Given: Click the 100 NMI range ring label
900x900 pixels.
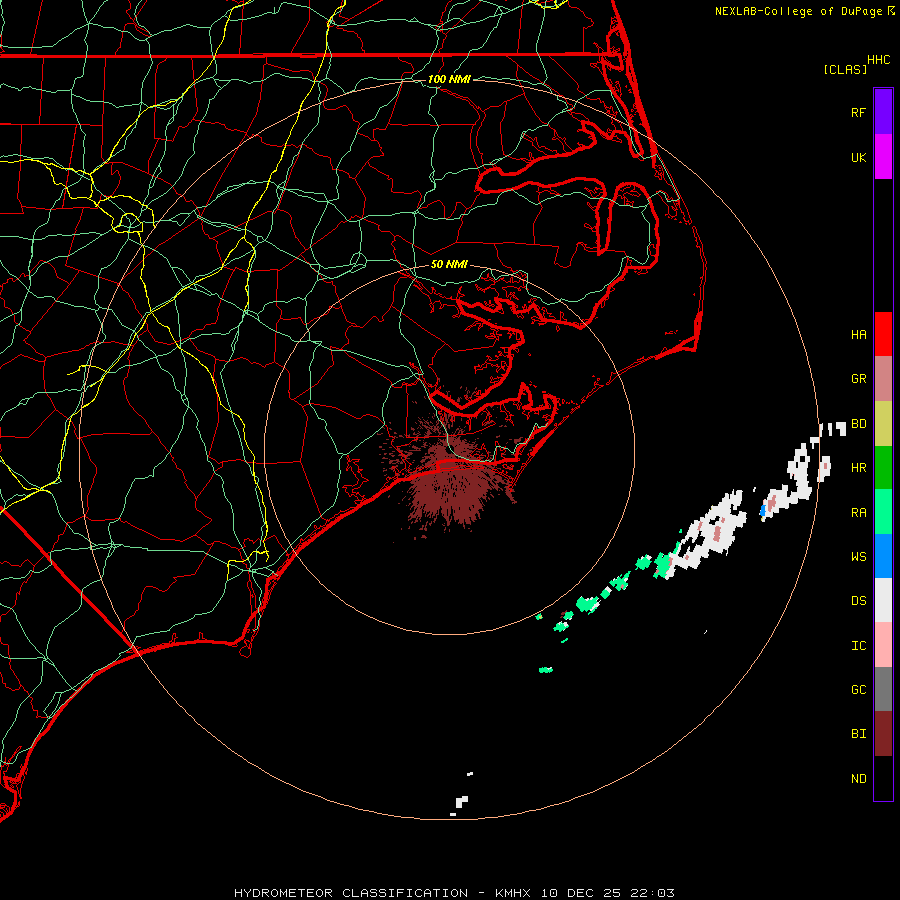Looking at the screenshot, I should pos(449,79).
